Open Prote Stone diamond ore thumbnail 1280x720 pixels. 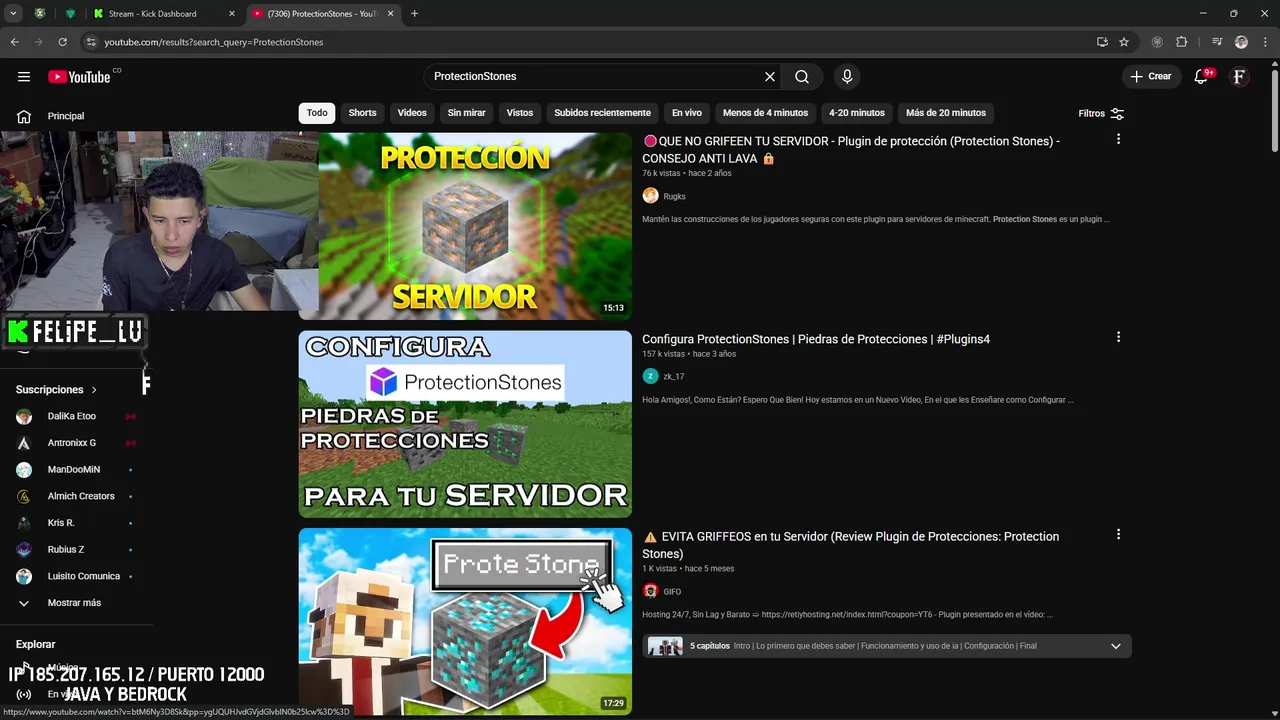[465, 620]
